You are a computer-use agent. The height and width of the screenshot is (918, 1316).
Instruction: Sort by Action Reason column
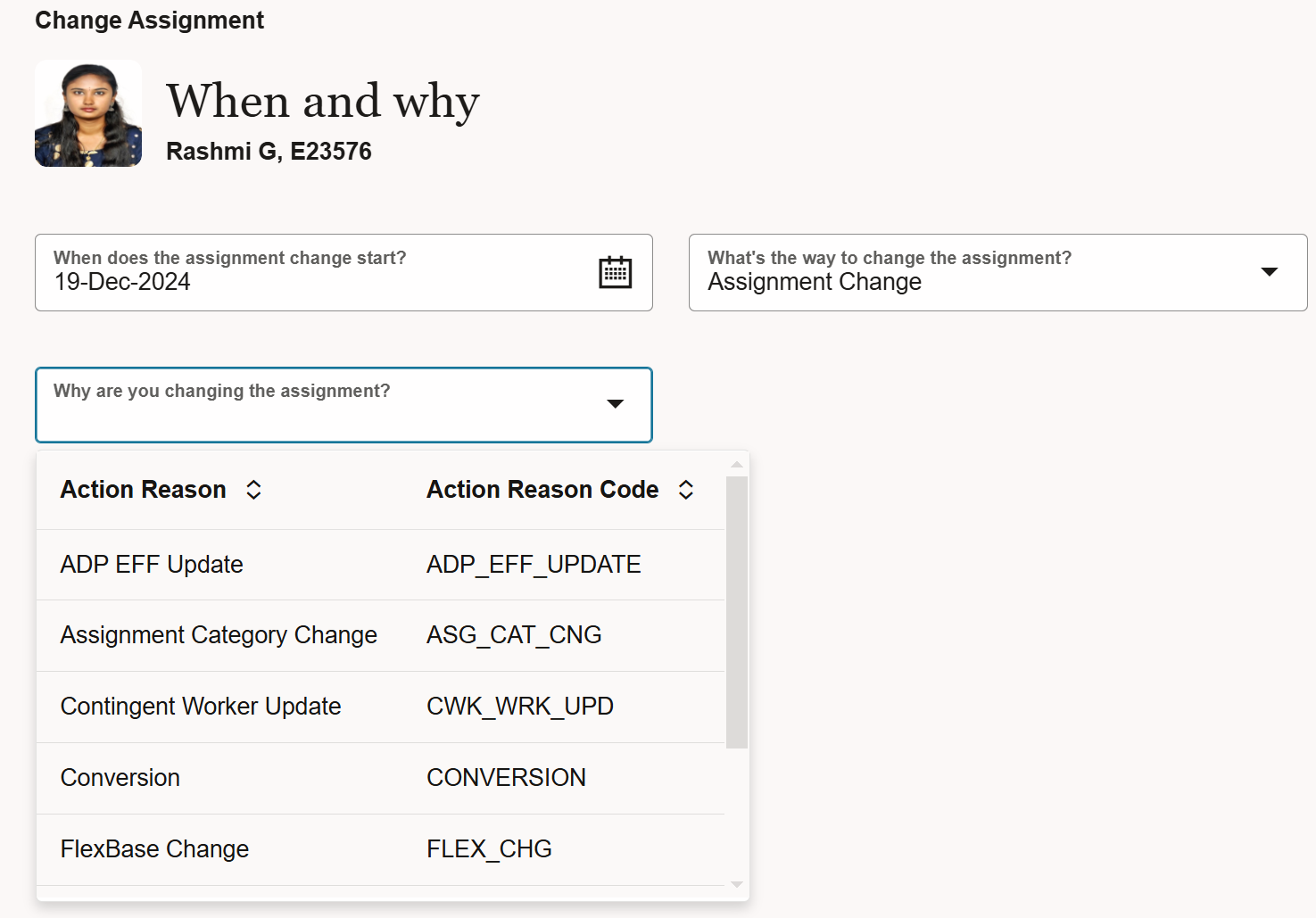click(x=253, y=490)
